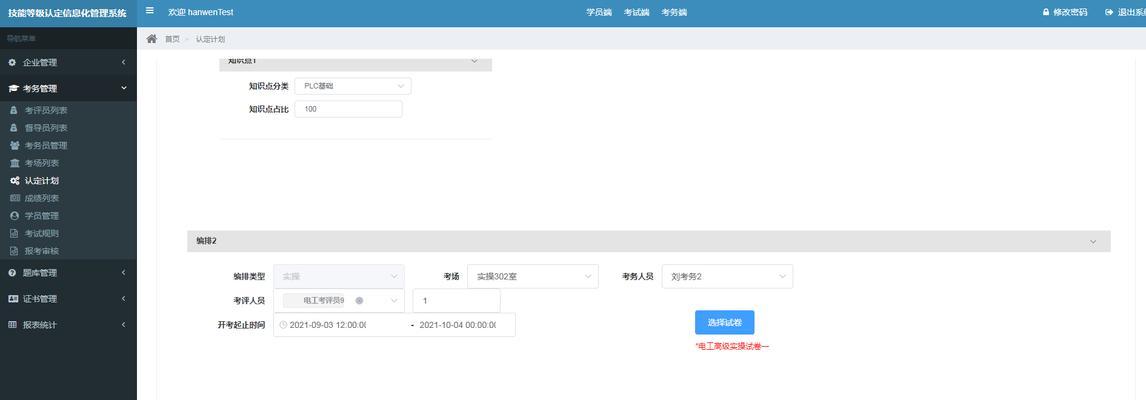Click the logout arrow icon

point(1109,12)
